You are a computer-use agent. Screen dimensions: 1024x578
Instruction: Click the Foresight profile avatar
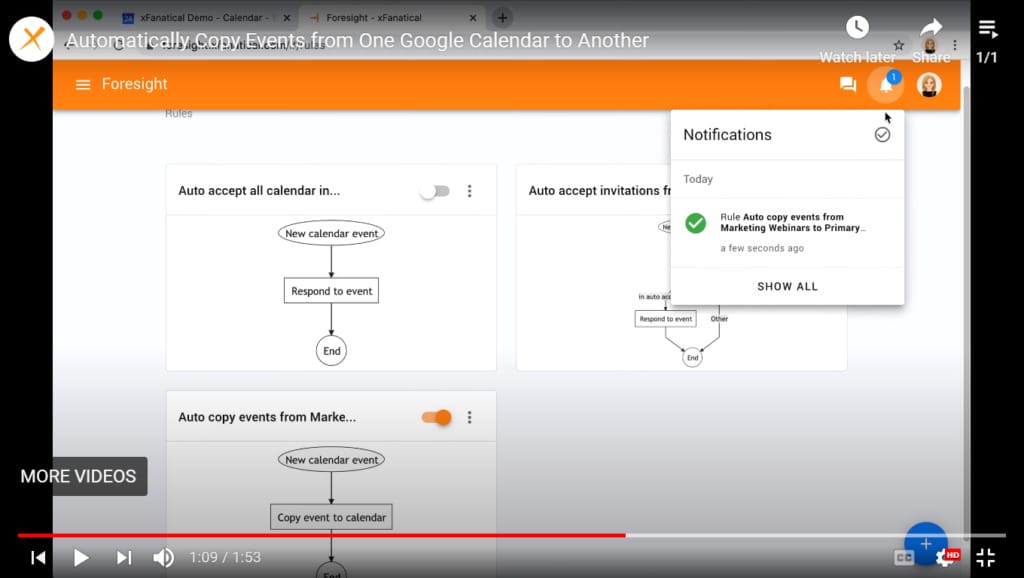929,84
